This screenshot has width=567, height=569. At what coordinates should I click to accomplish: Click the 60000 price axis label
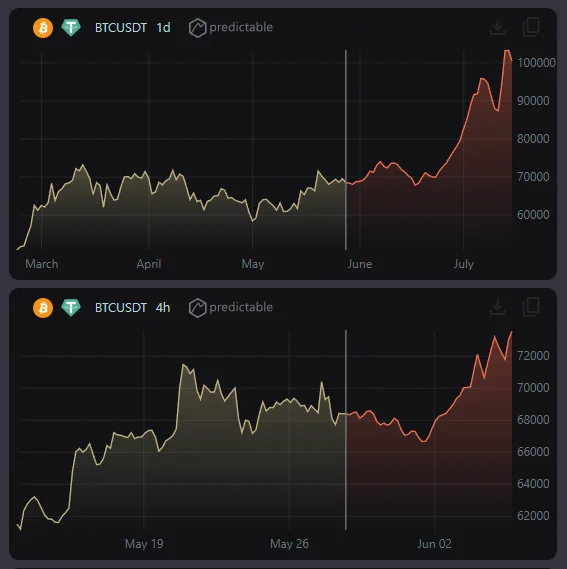coord(533,215)
